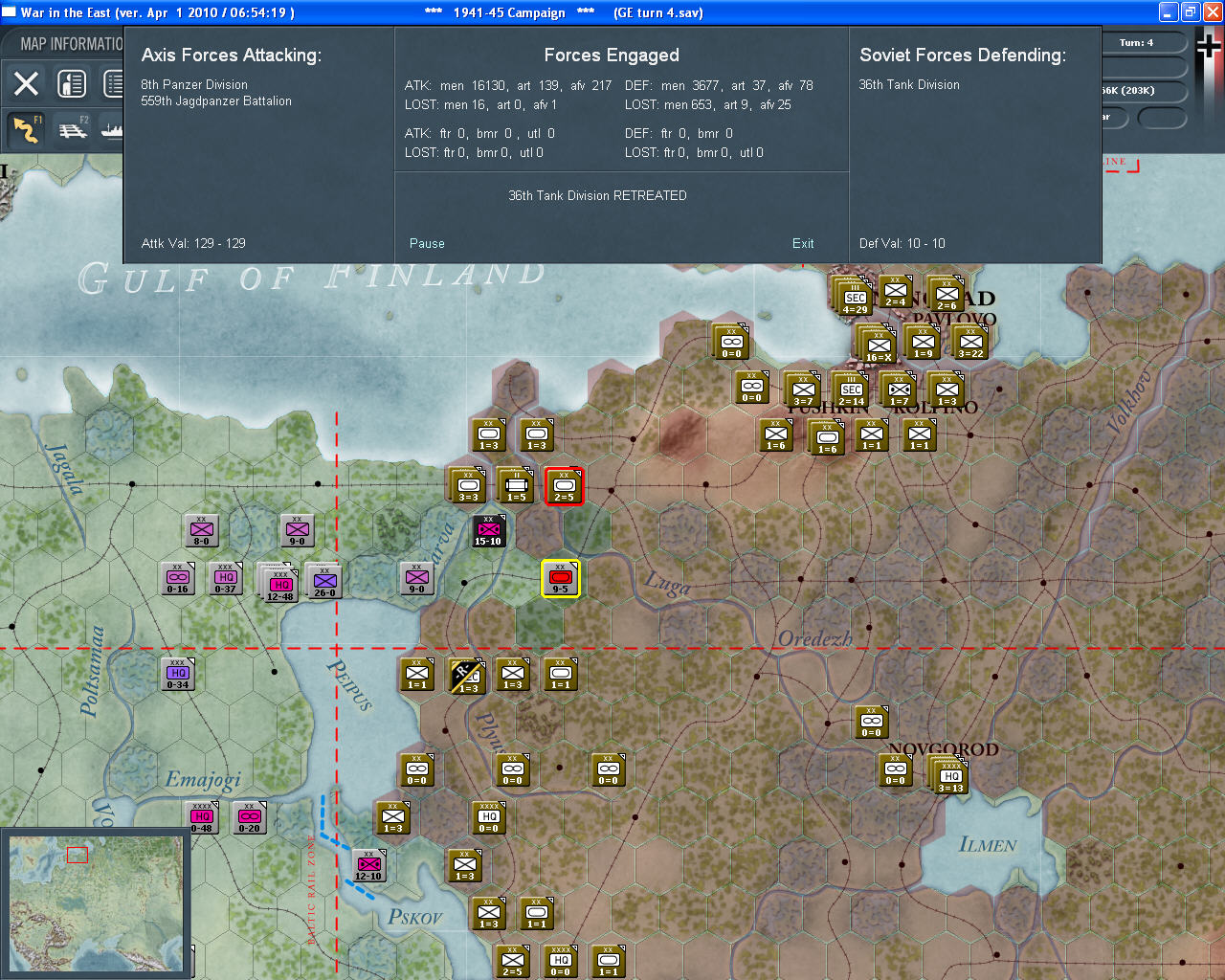Select the F1 move mode arrow icon
Image resolution: width=1225 pixels, height=980 pixels.
pyautogui.click(x=27, y=128)
